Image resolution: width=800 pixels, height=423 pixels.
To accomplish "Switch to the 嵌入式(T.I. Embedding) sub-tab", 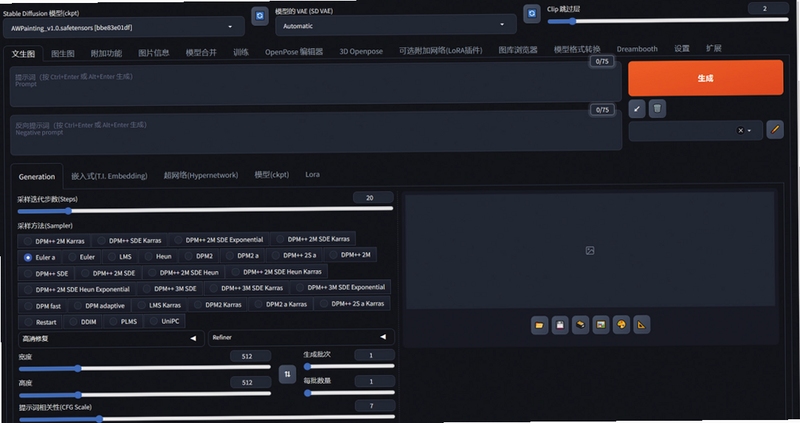I will tap(109, 176).
